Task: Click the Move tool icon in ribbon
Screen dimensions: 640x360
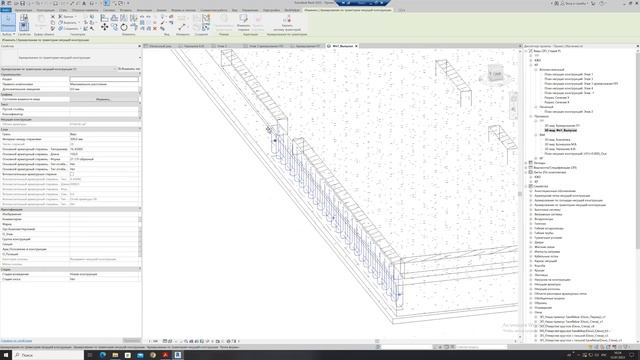Action: (x=104, y=27)
